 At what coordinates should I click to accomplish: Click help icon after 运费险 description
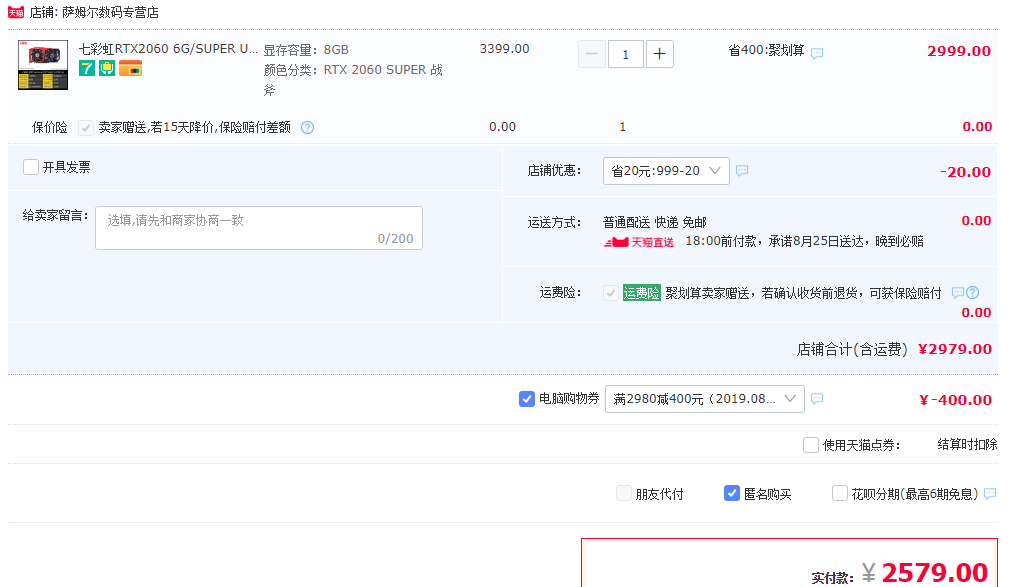(973, 293)
